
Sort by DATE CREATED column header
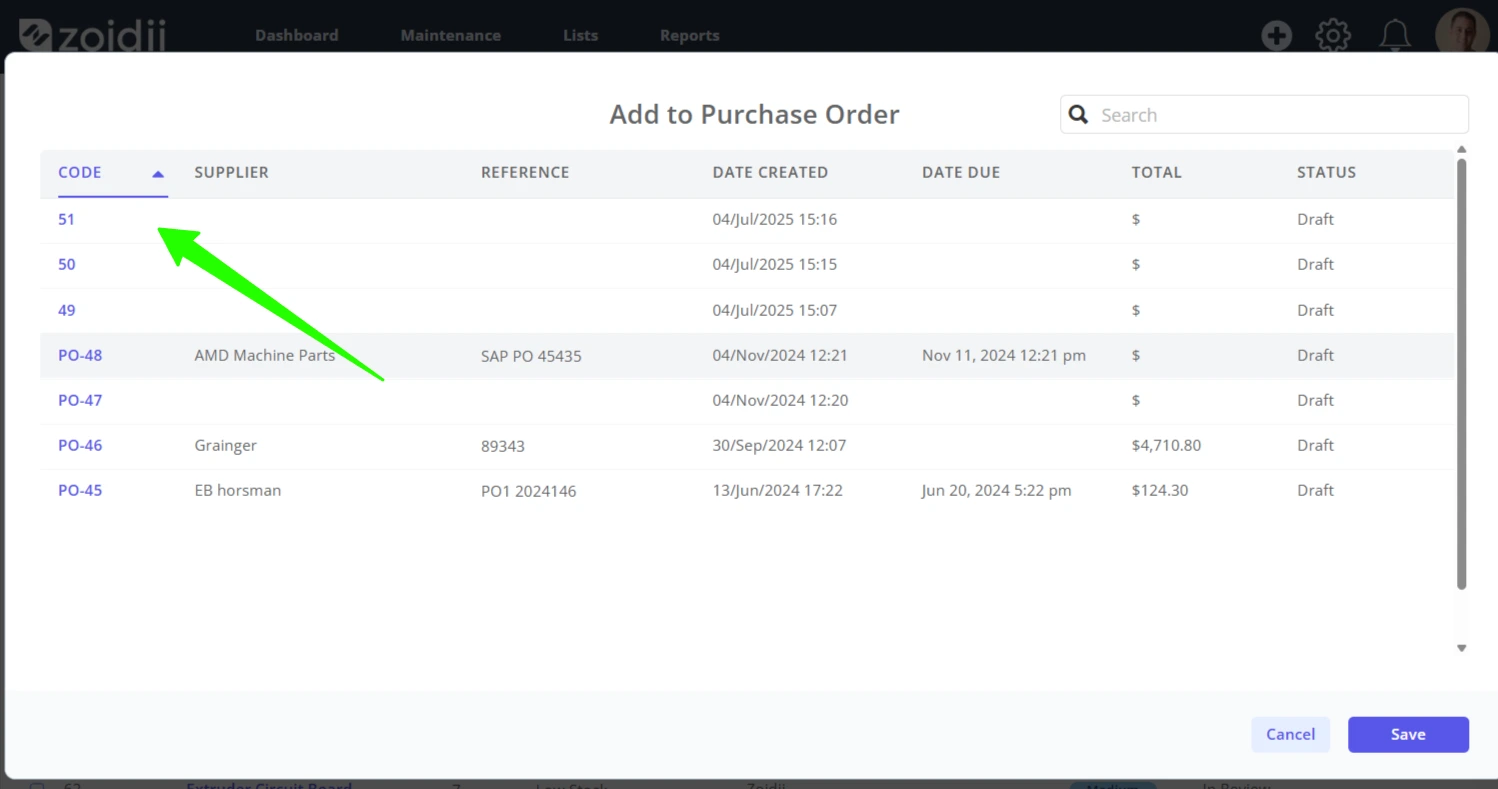click(770, 172)
